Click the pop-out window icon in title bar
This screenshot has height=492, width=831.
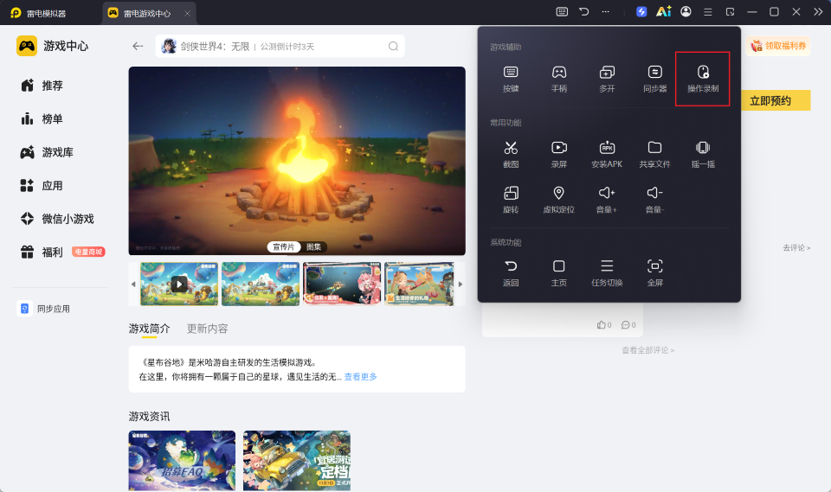click(730, 12)
